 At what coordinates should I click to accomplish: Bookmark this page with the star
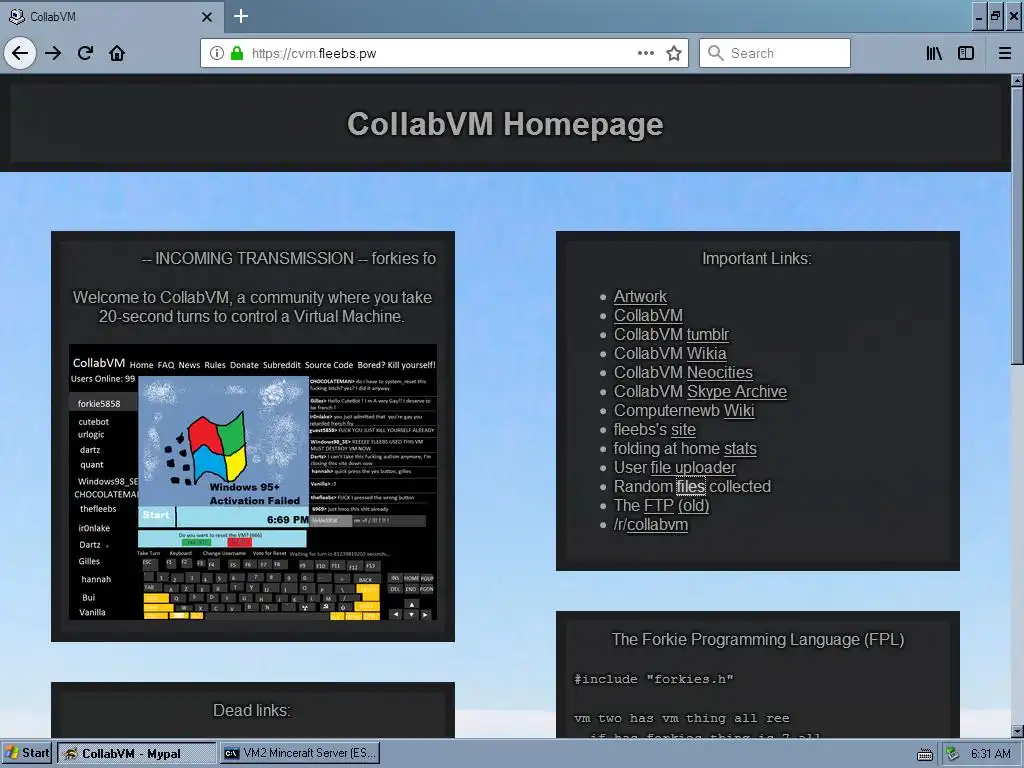[674, 53]
